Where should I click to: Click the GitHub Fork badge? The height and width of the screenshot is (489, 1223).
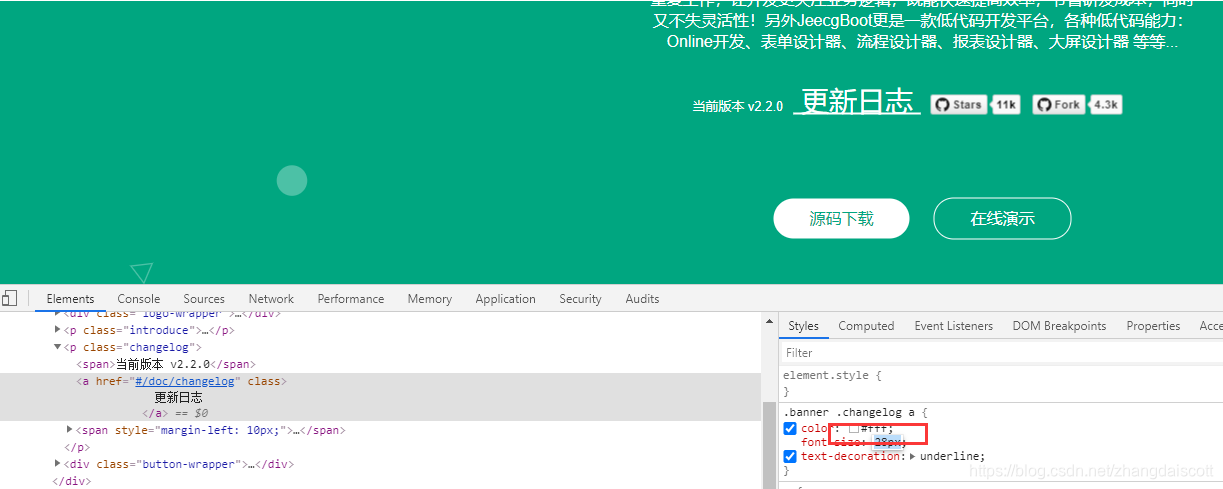click(x=1059, y=105)
